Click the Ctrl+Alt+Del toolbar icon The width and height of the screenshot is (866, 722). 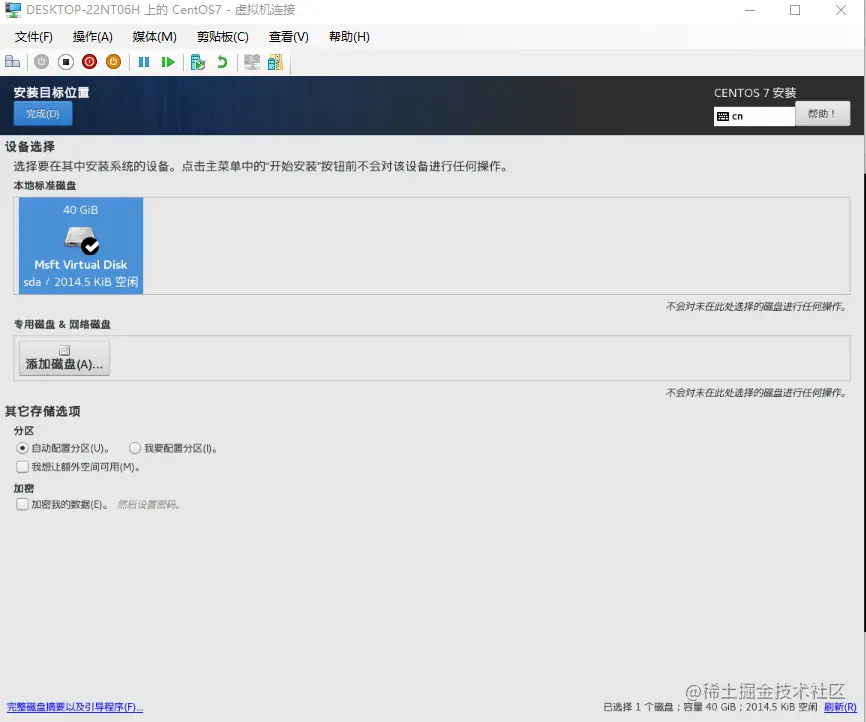(12, 61)
